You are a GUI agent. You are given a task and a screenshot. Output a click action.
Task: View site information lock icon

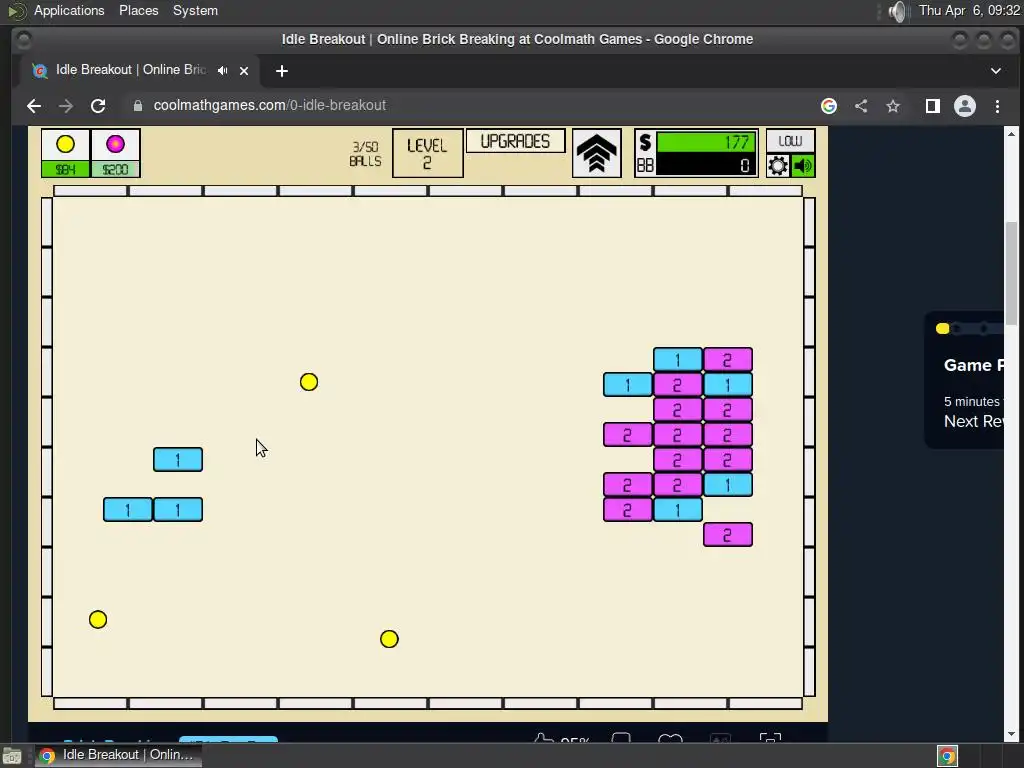pyautogui.click(x=138, y=106)
